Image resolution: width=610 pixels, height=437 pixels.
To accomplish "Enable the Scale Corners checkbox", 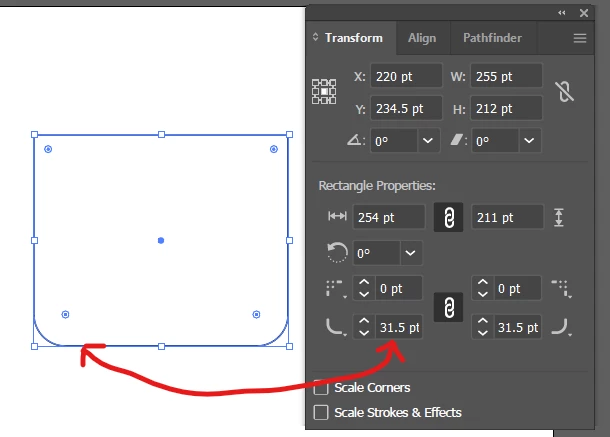I will coord(321,388).
